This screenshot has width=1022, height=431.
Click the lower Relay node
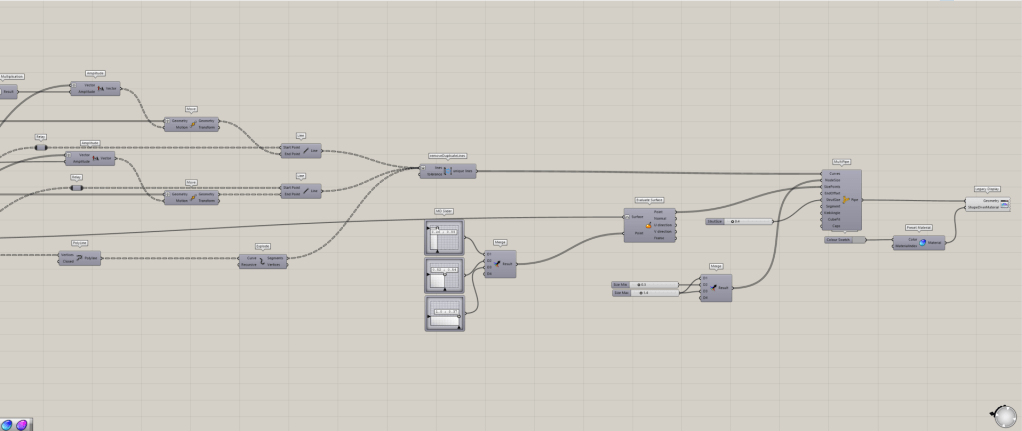76,187
